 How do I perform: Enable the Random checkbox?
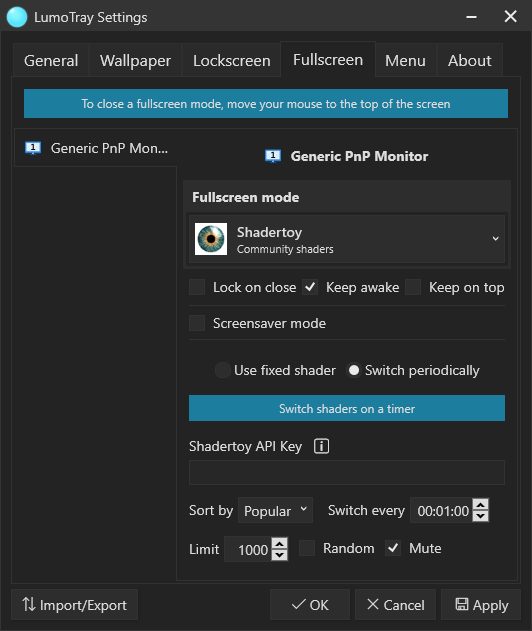coord(307,548)
